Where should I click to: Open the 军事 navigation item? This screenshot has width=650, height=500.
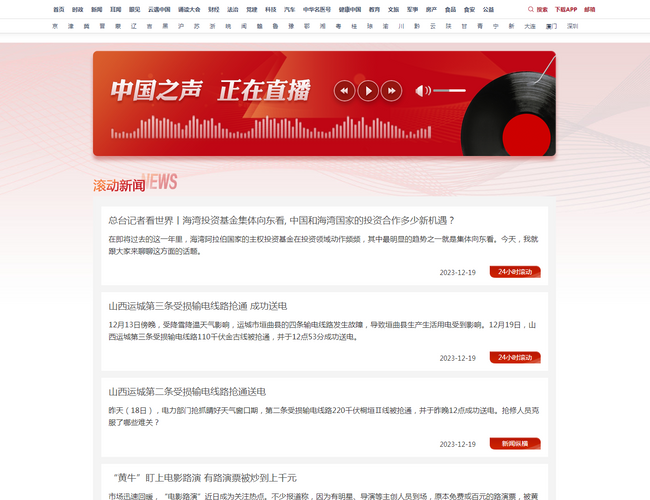[412, 9]
